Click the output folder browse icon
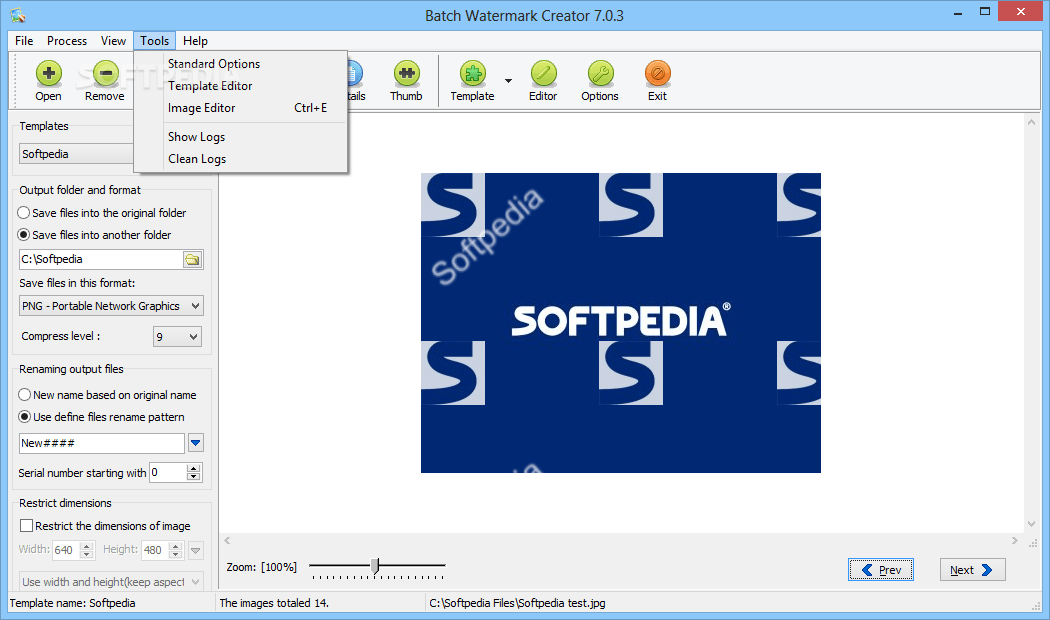This screenshot has width=1050, height=620. pyautogui.click(x=194, y=258)
